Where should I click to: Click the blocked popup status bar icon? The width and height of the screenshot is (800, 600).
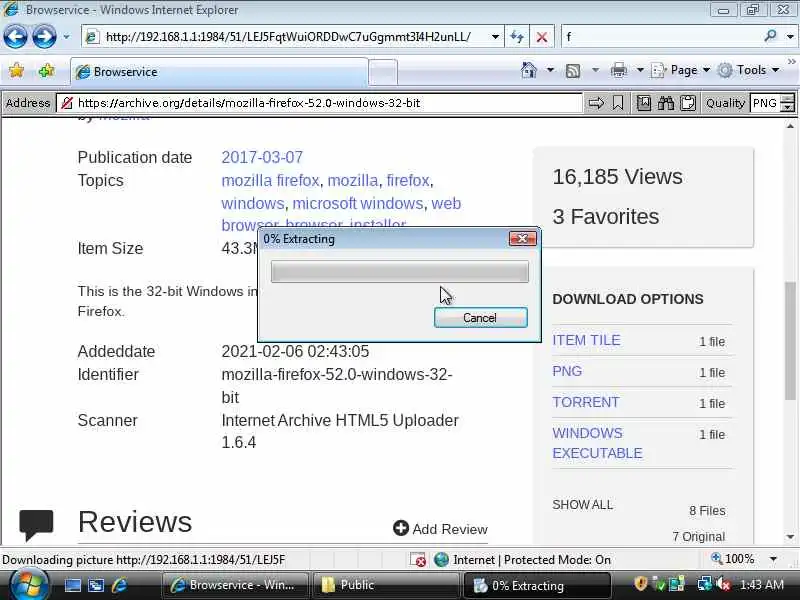pyautogui.click(x=418, y=560)
